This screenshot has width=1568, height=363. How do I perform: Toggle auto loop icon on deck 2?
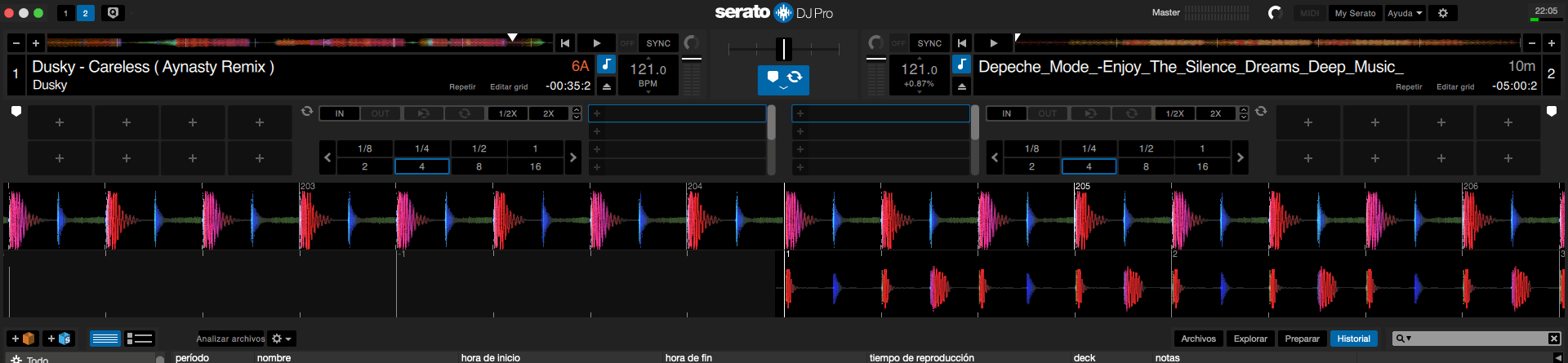(1261, 111)
